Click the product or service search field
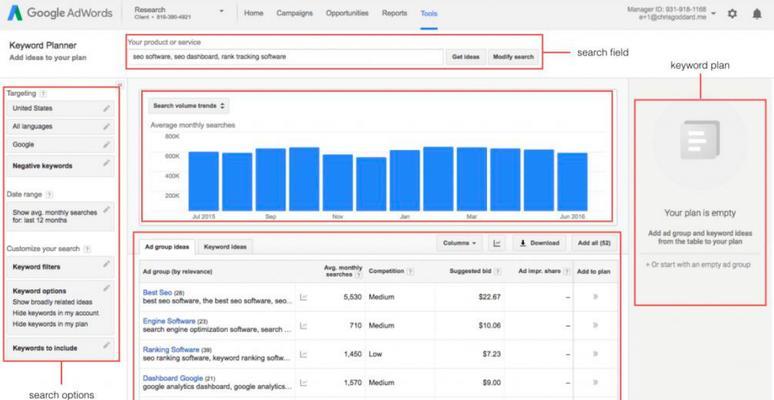Image resolution: width=774 pixels, height=400 pixels. tap(286, 57)
